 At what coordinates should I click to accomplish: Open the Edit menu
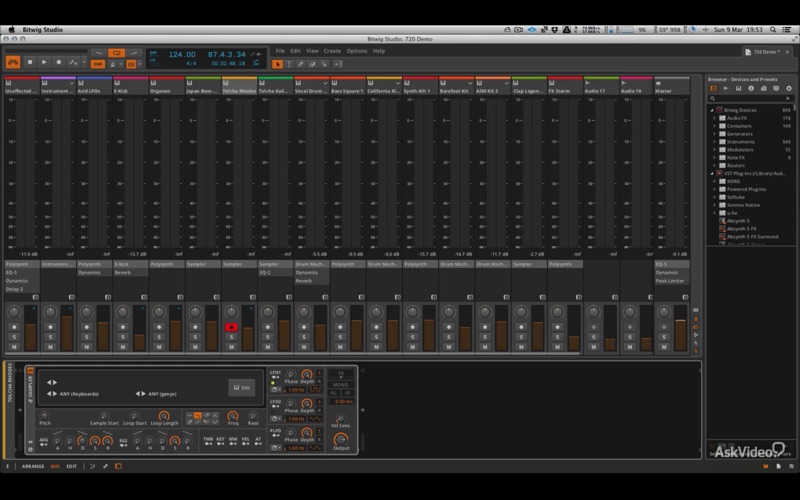(x=295, y=51)
